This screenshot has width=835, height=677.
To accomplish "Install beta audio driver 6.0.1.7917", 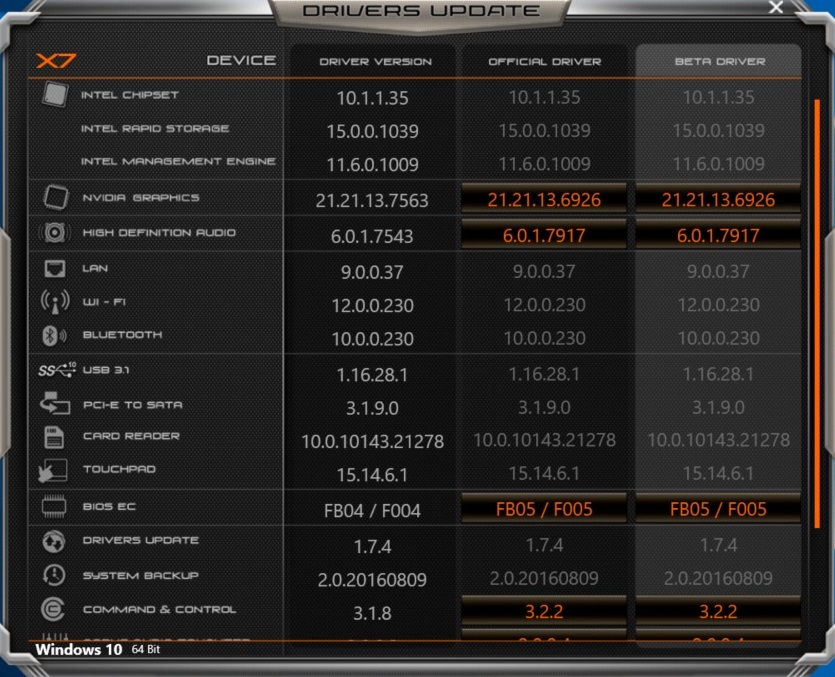I will (x=718, y=235).
